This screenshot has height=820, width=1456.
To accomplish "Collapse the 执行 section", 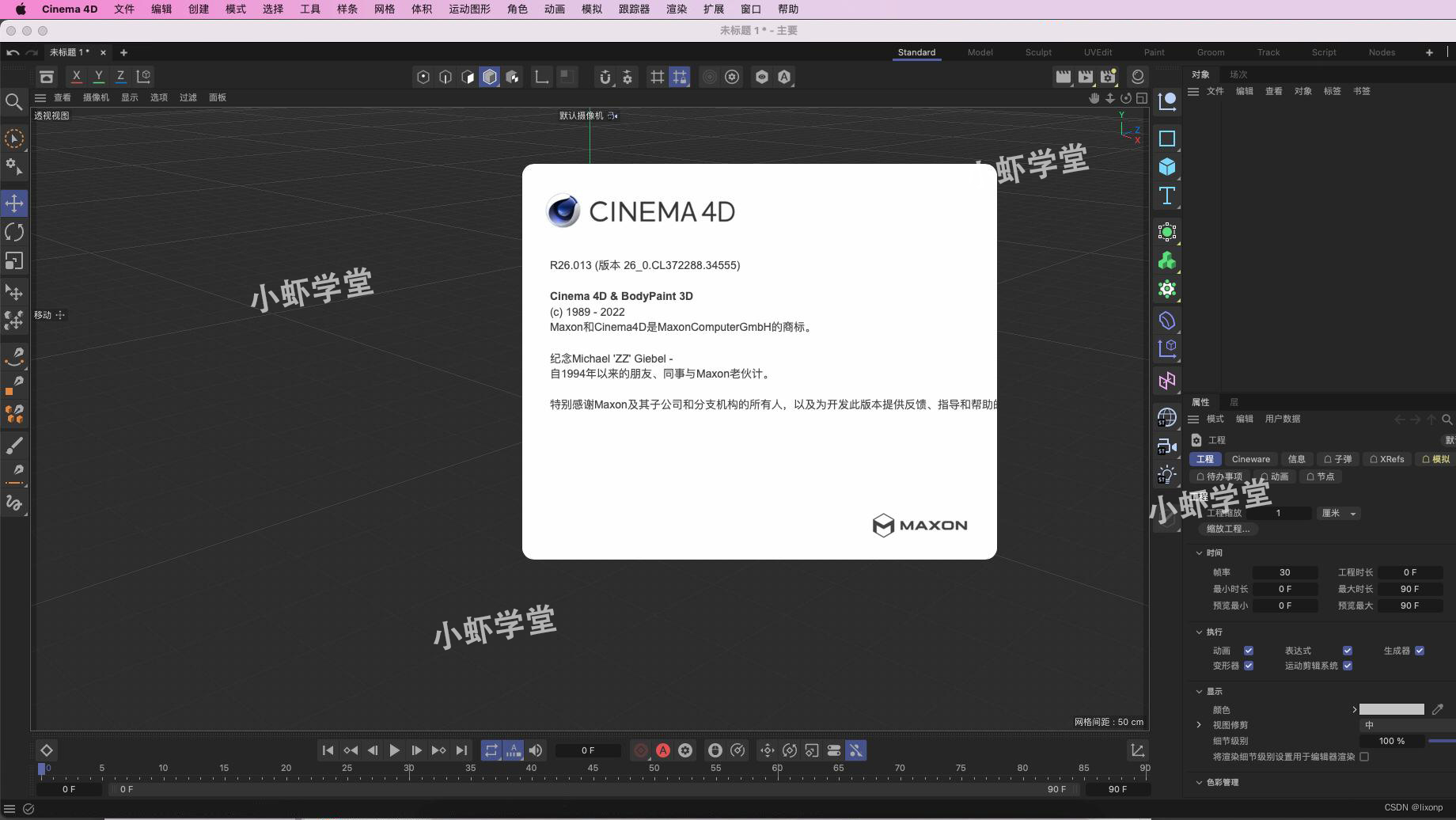I will click(1199, 632).
